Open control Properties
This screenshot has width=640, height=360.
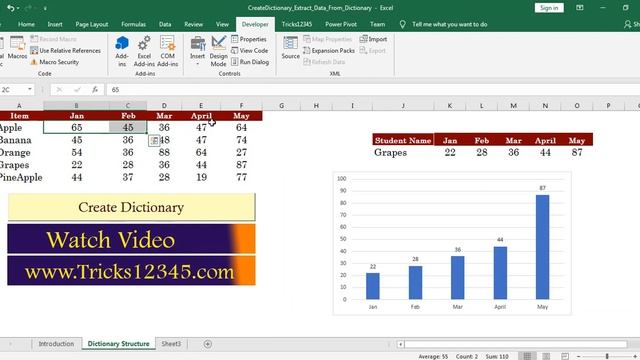click(249, 39)
